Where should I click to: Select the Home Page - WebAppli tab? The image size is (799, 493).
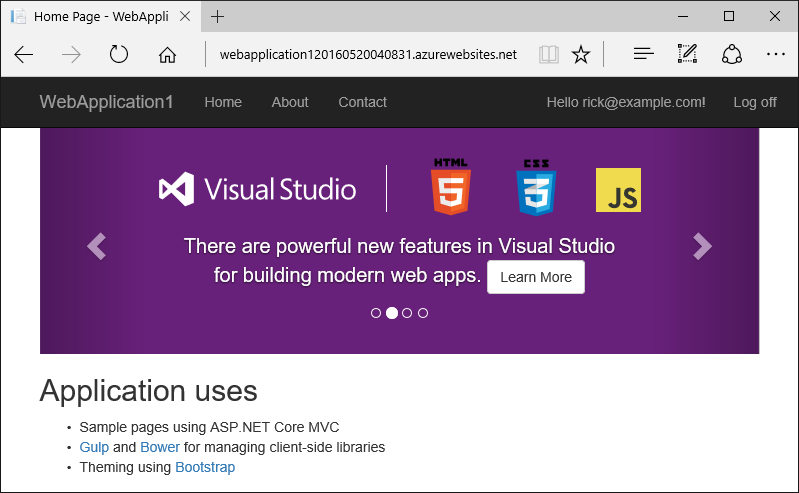(x=101, y=16)
